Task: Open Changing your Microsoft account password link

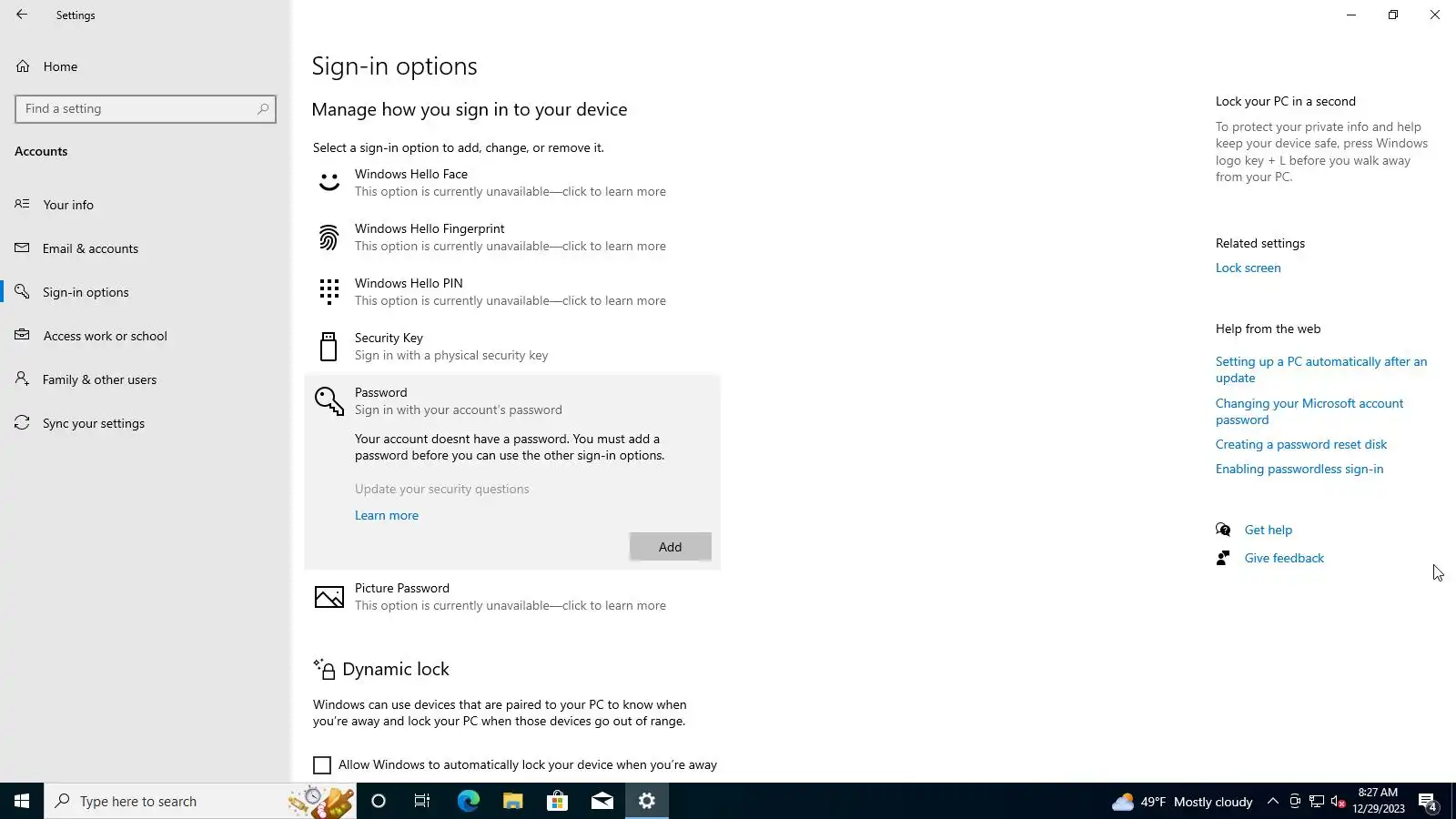Action: coord(1309,411)
